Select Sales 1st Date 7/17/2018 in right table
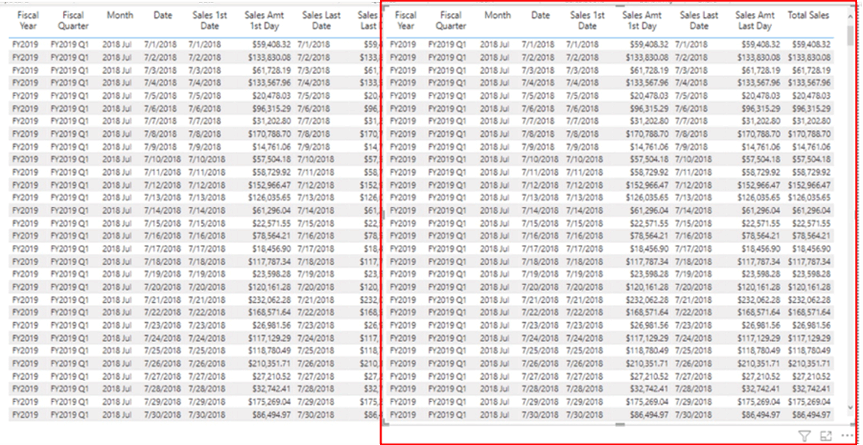 [584, 249]
